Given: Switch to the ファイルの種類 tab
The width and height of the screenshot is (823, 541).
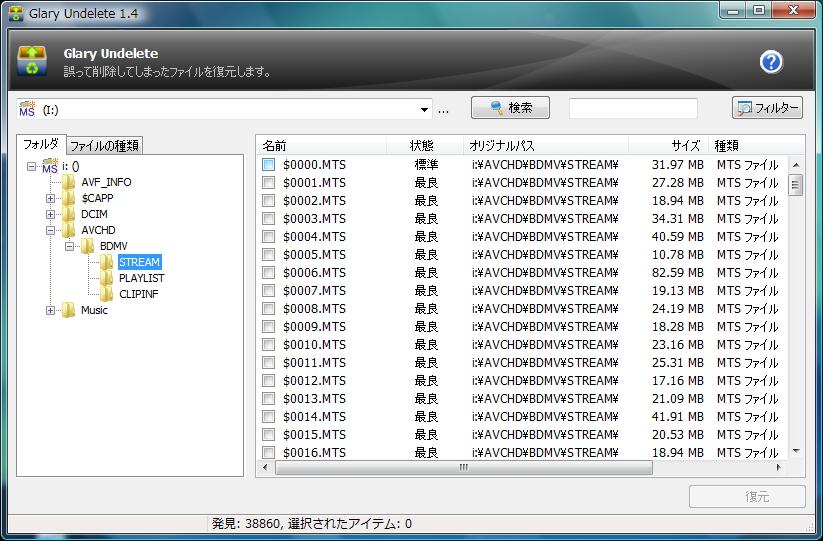Looking at the screenshot, I should [x=104, y=145].
